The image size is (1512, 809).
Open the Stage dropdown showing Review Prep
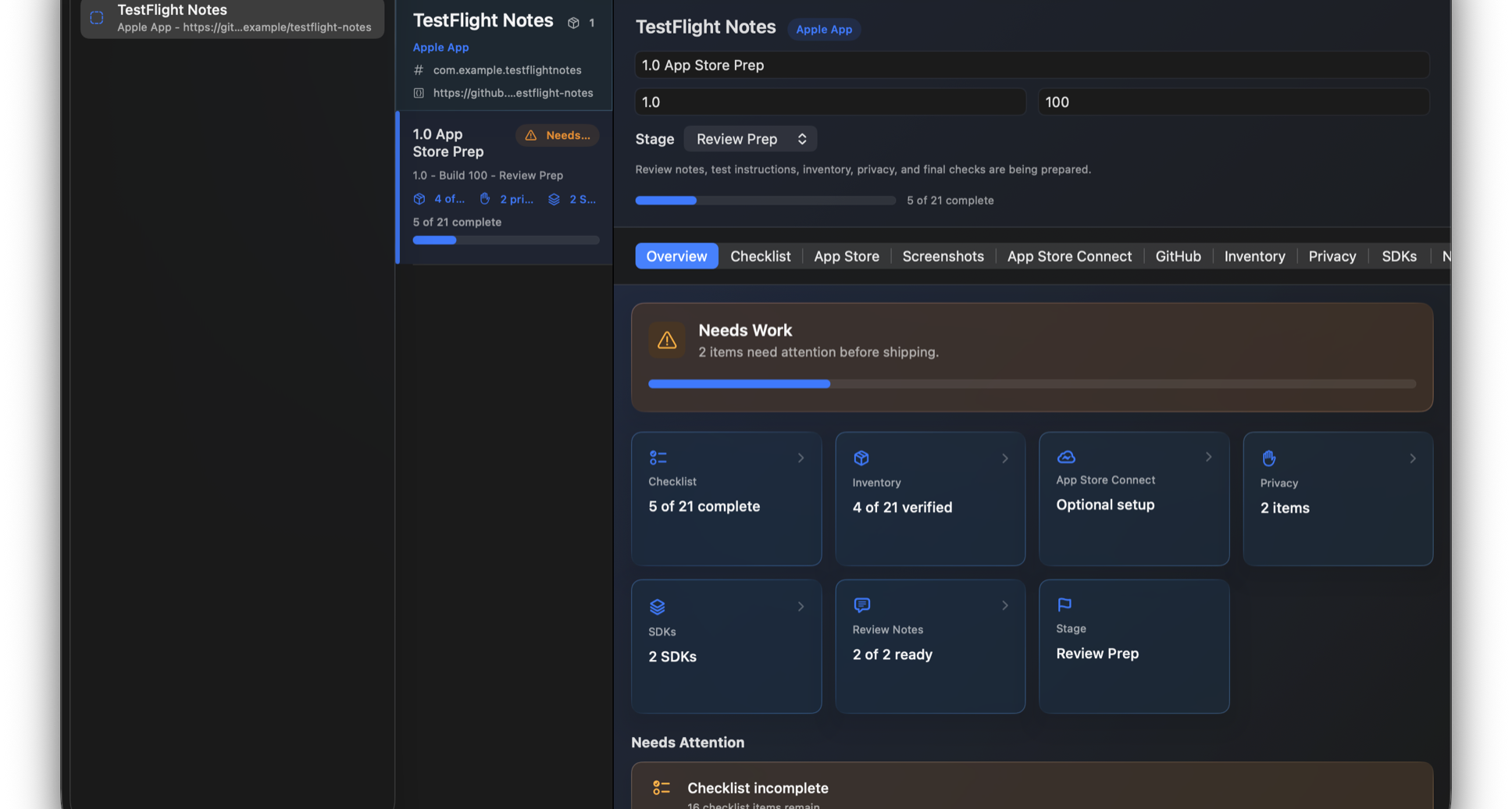[x=751, y=139]
